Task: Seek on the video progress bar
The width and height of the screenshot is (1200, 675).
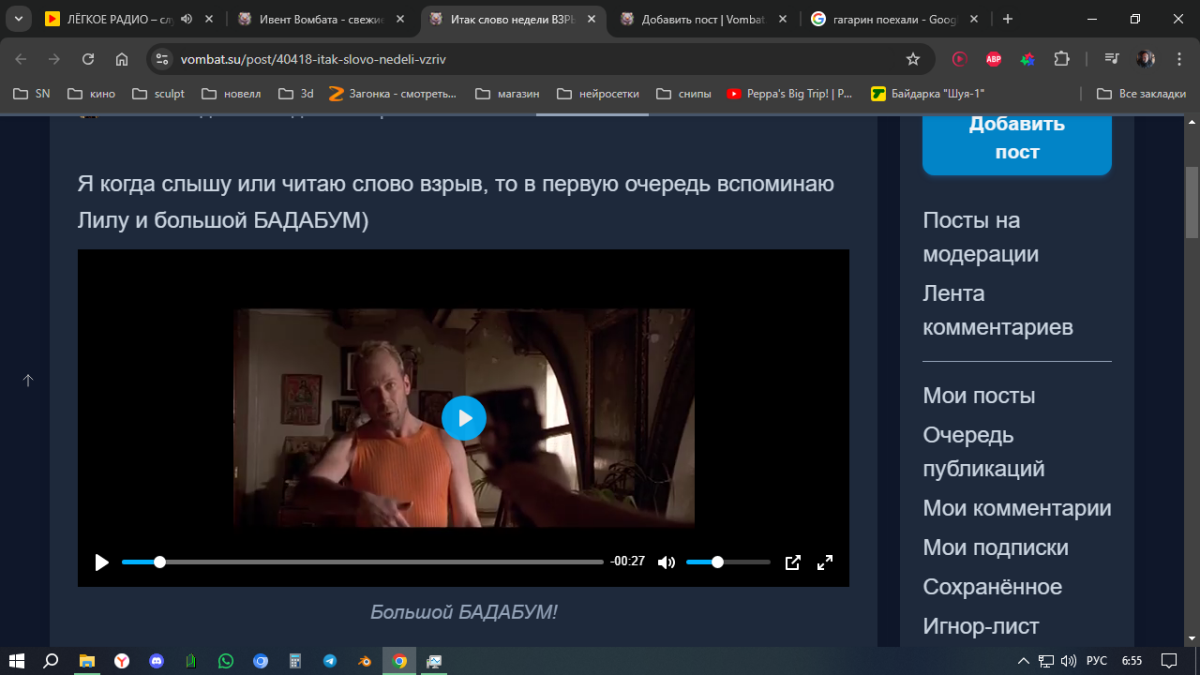Action: tap(363, 562)
